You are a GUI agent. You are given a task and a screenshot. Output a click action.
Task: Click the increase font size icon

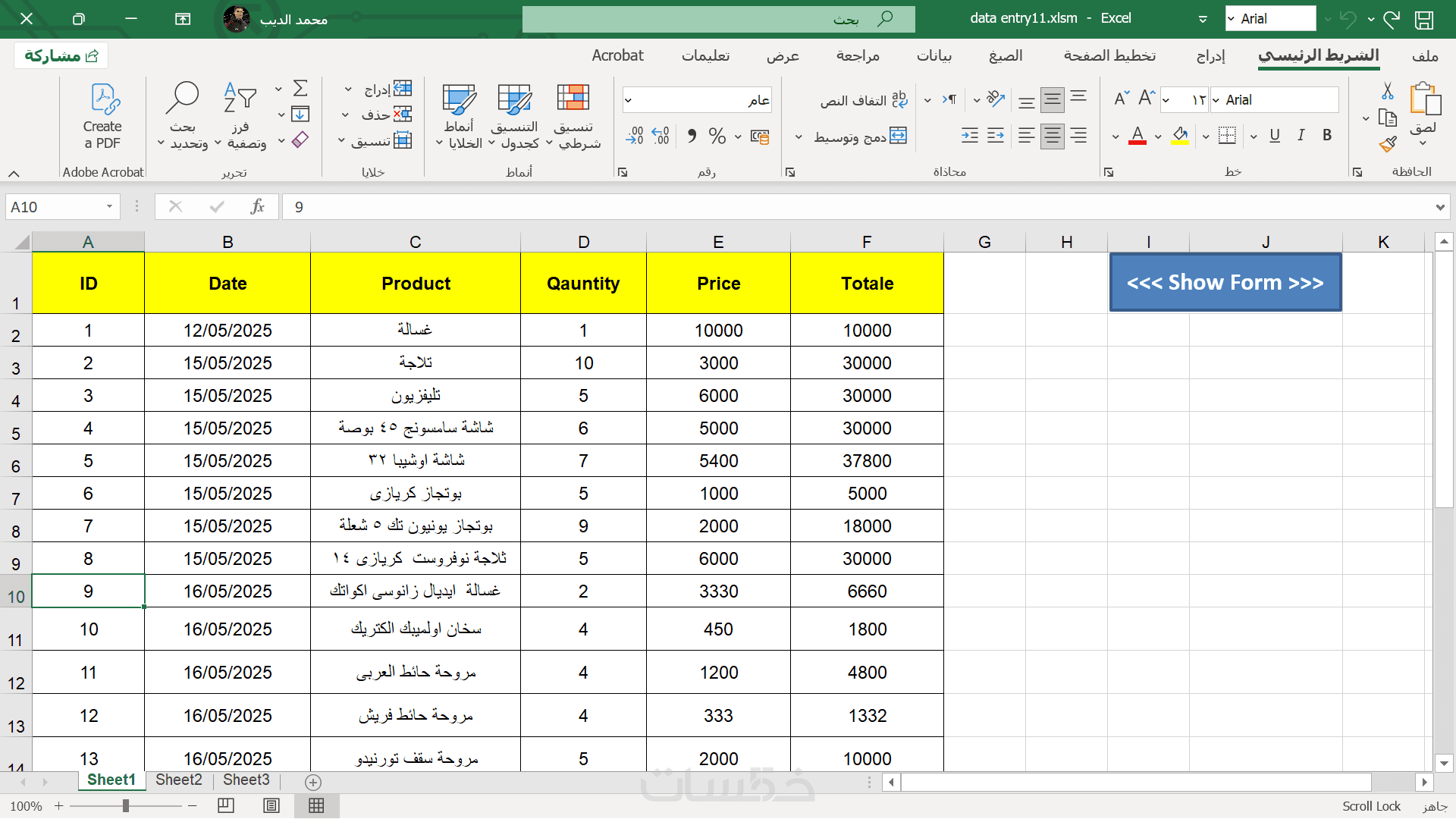pyautogui.click(x=1146, y=99)
